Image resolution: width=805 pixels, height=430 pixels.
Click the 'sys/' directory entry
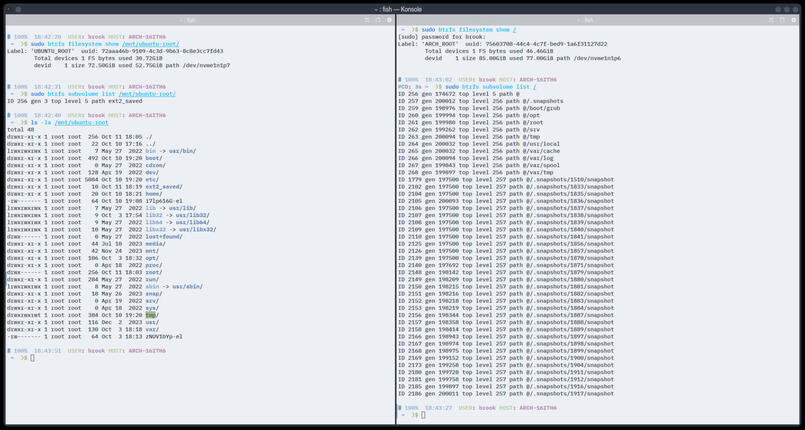tap(152, 308)
